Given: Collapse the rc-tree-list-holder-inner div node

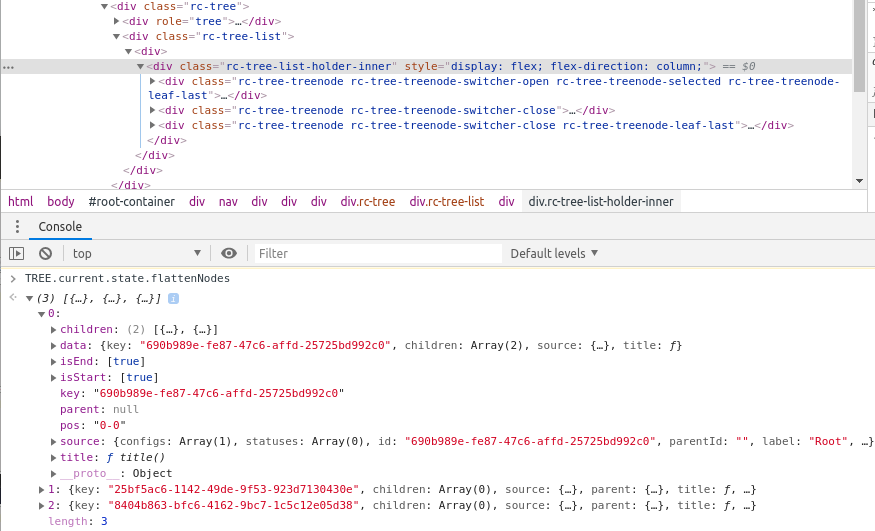Looking at the screenshot, I should click(x=141, y=66).
